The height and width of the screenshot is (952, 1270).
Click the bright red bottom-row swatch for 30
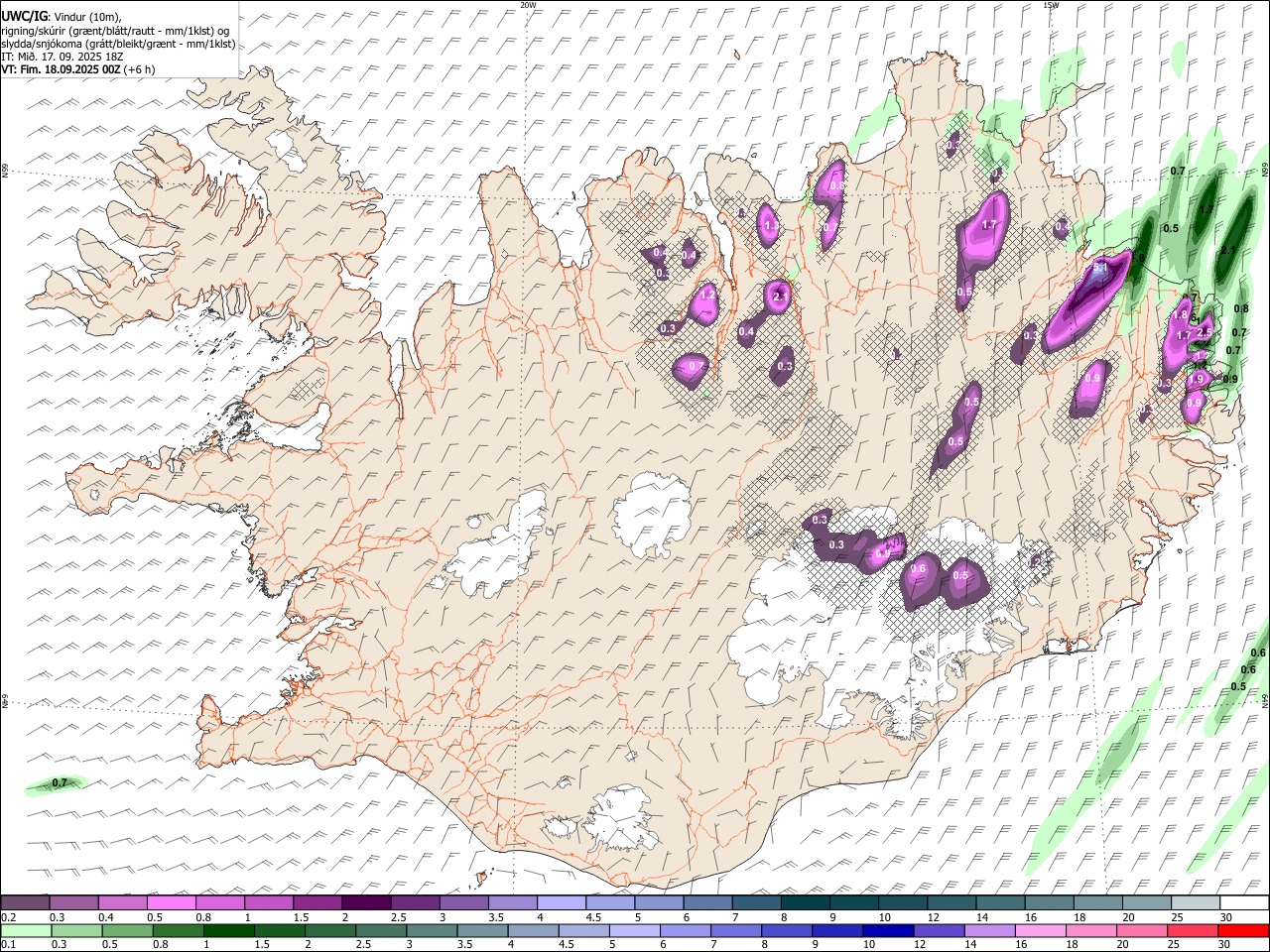point(1243,930)
